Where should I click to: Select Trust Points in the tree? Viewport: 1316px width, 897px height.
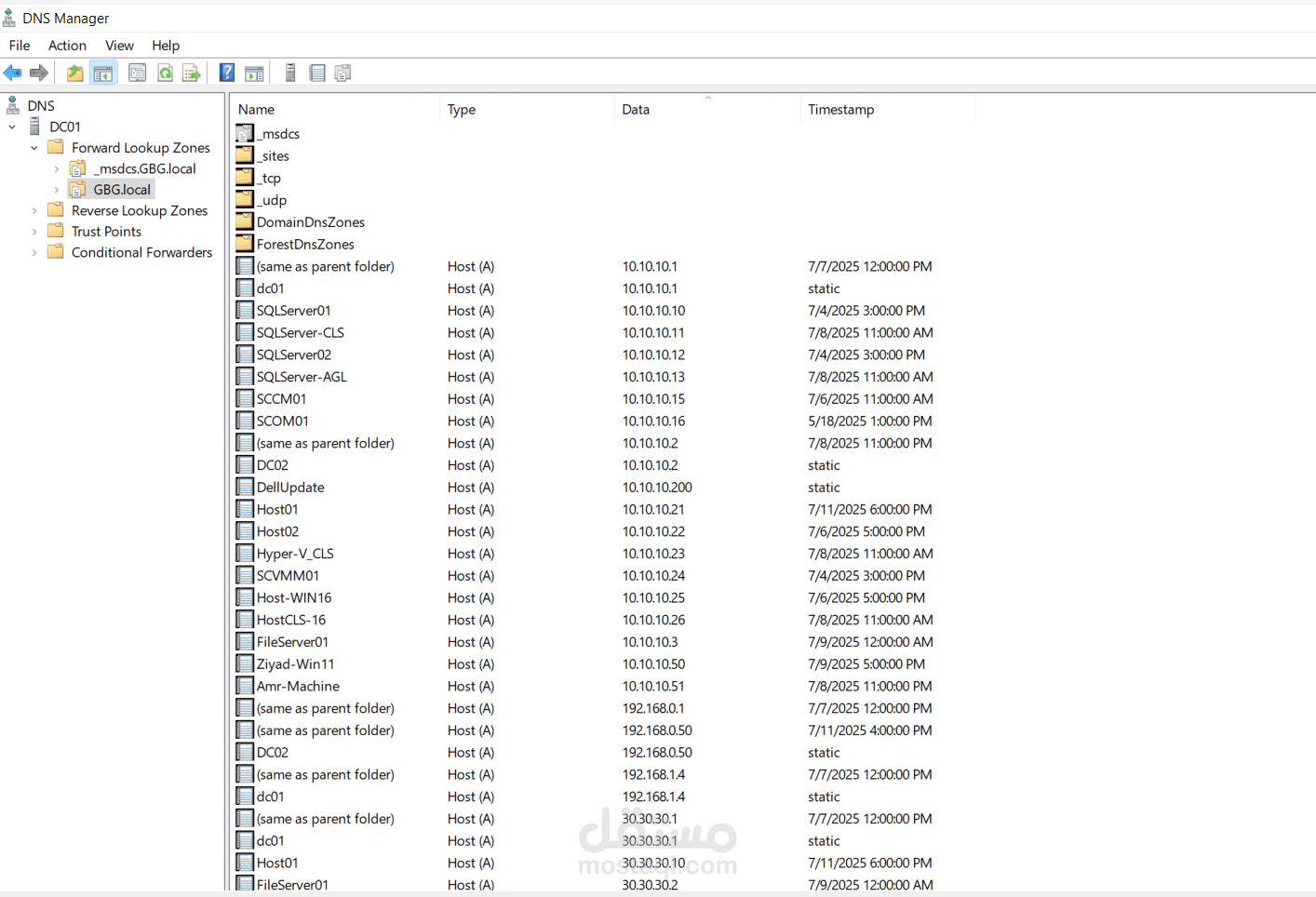click(x=106, y=232)
